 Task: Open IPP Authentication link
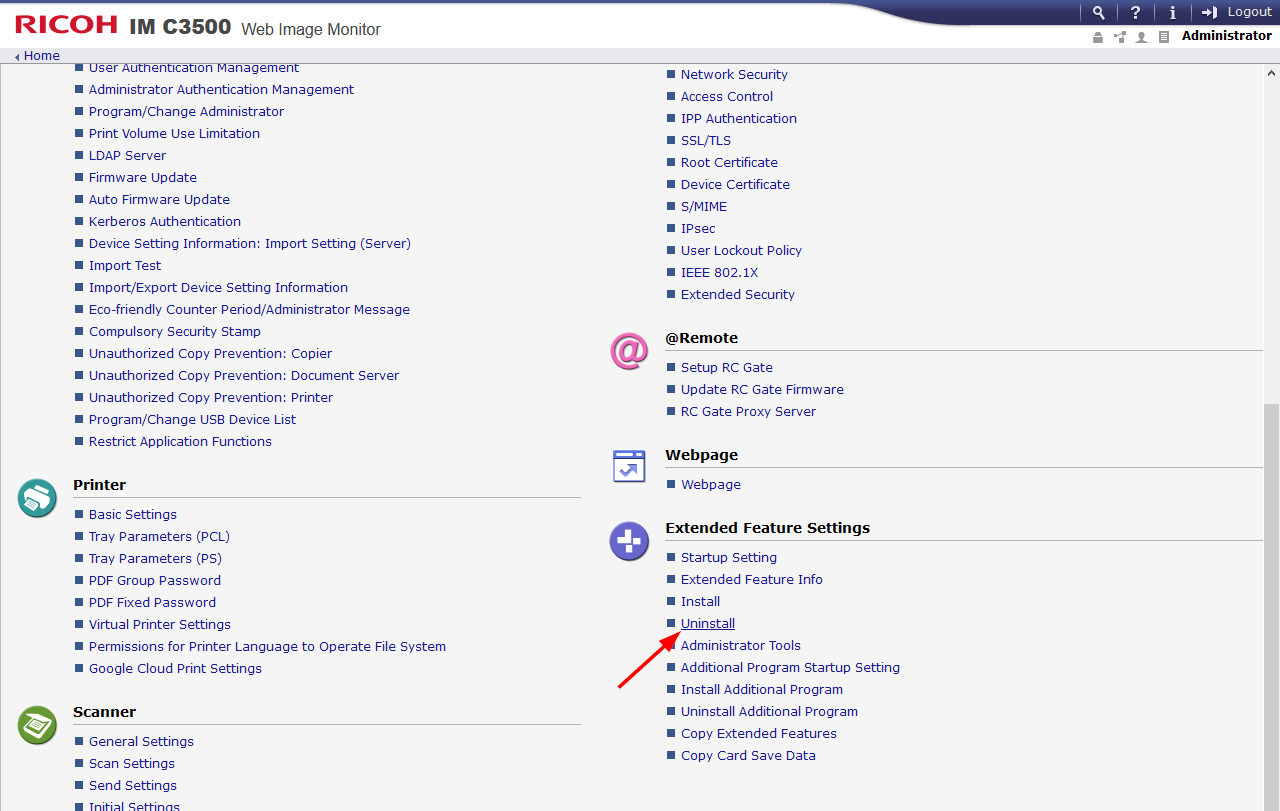tap(739, 119)
